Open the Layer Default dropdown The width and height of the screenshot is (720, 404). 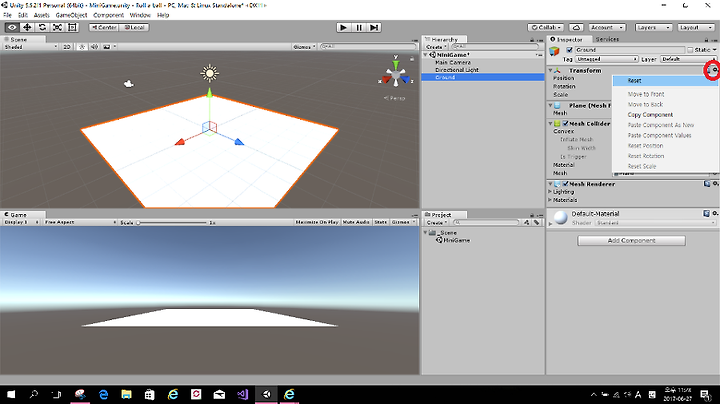[688, 59]
